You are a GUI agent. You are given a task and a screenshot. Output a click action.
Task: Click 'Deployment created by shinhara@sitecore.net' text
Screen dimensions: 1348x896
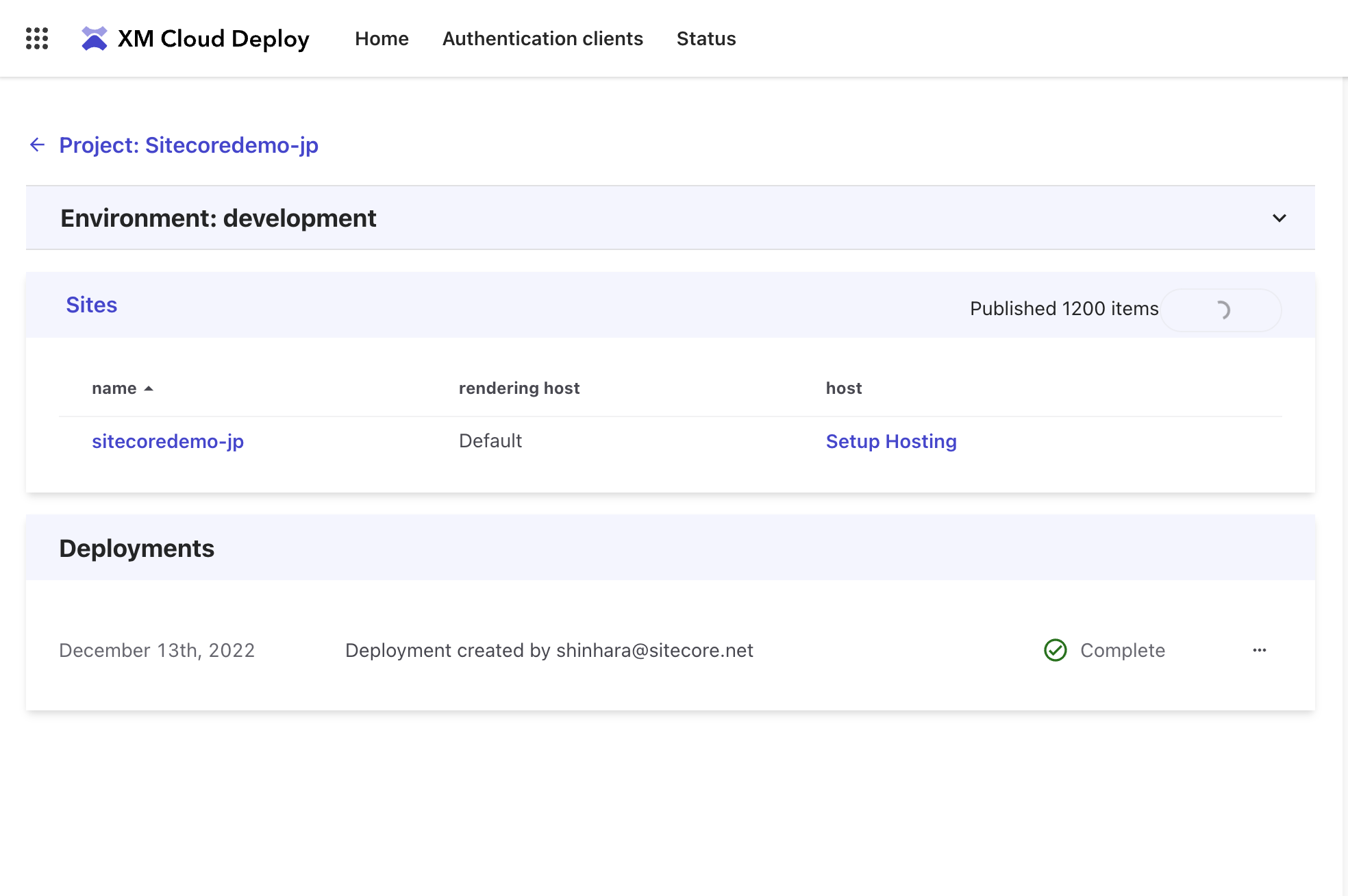[549, 650]
